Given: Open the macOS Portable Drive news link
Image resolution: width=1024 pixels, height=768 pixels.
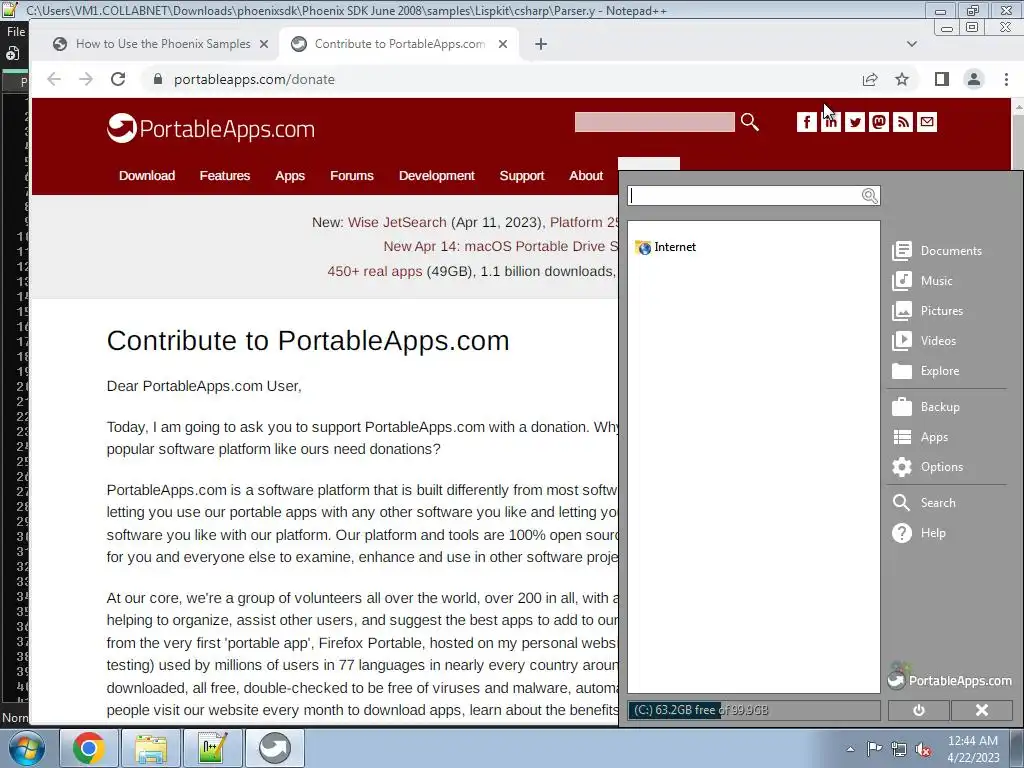Looking at the screenshot, I should (x=500, y=246).
